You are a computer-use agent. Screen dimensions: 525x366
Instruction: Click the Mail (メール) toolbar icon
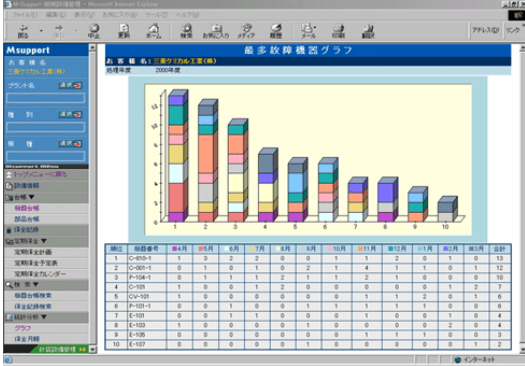(x=308, y=31)
